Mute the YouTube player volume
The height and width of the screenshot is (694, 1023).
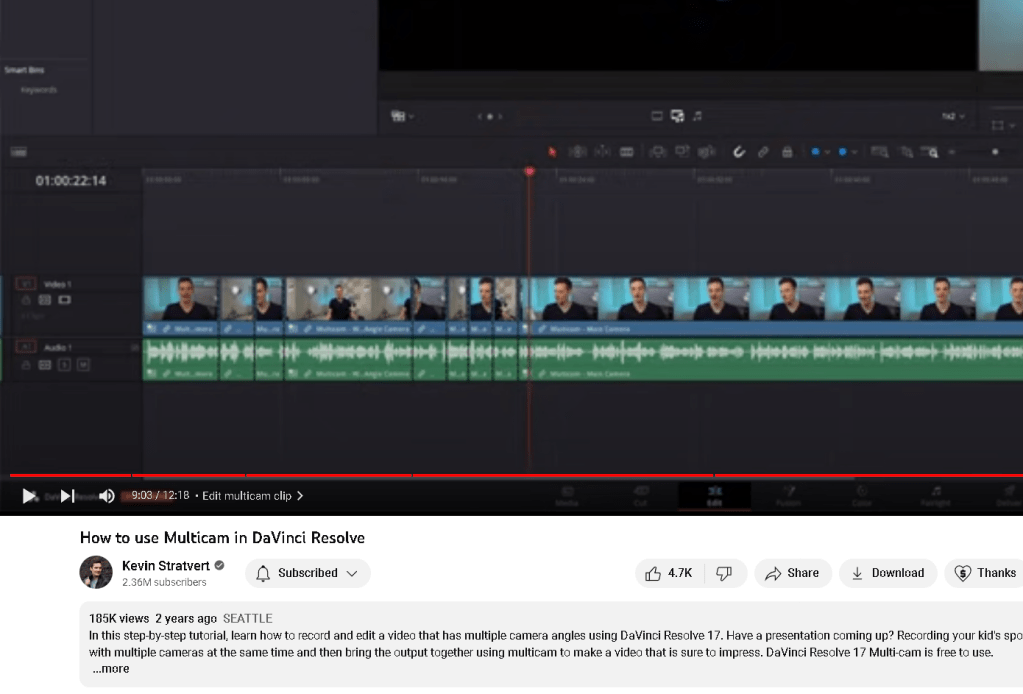pos(107,496)
